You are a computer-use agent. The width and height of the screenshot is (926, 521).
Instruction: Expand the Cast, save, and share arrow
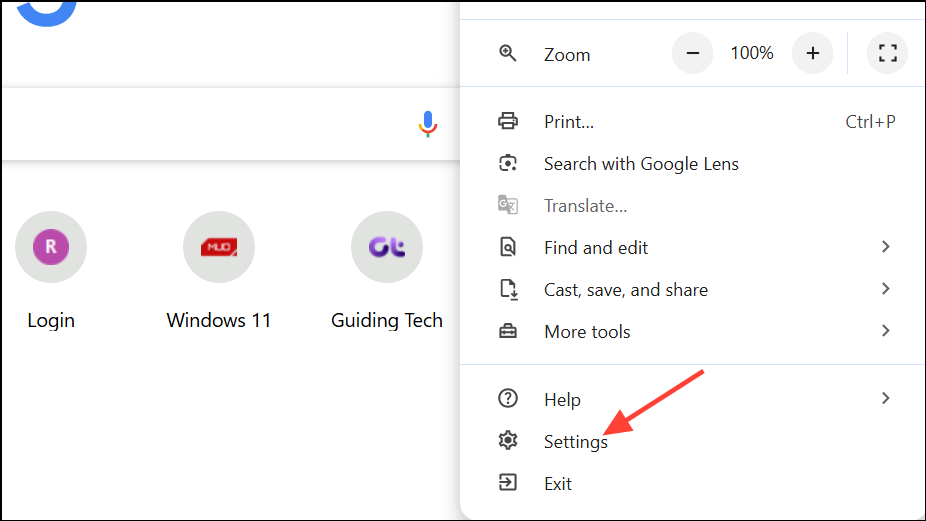pos(885,289)
